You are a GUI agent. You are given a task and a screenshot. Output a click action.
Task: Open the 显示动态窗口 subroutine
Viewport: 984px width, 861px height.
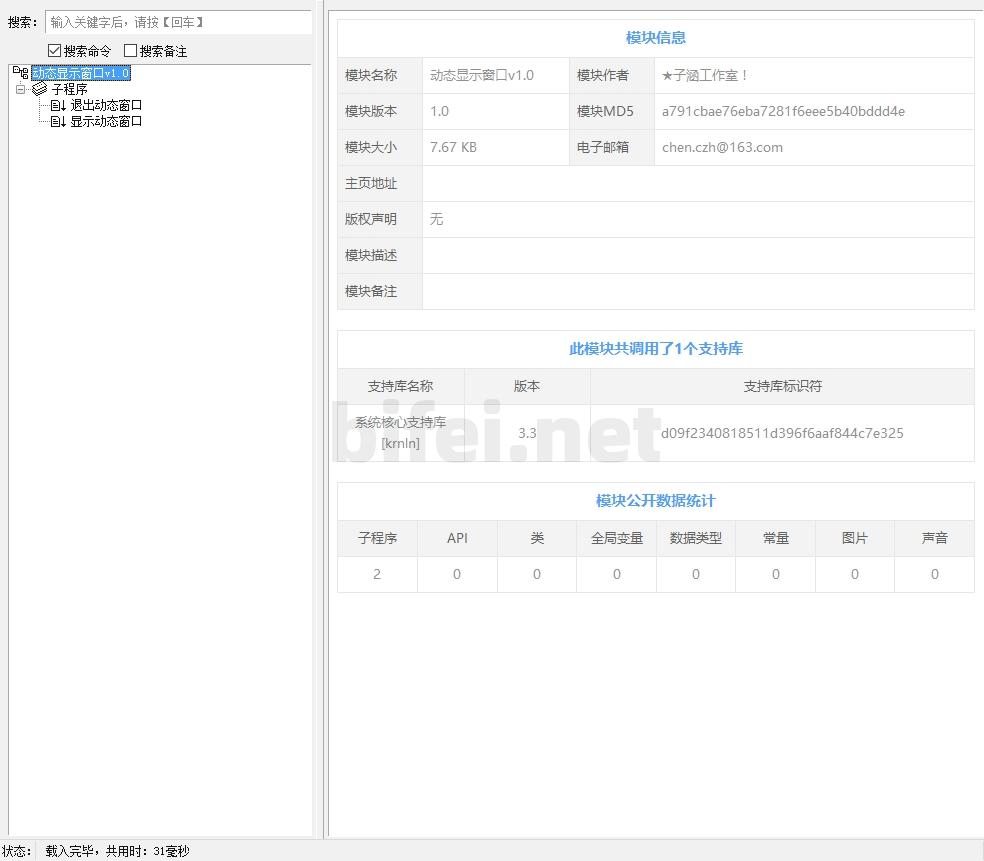[x=106, y=121]
